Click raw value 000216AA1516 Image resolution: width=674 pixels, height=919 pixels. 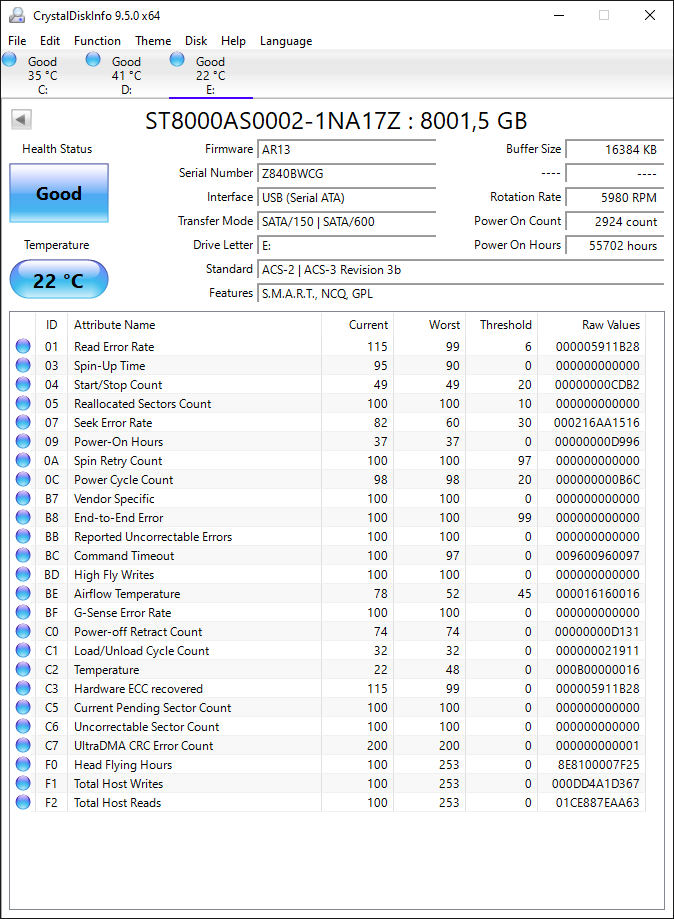[597, 423]
